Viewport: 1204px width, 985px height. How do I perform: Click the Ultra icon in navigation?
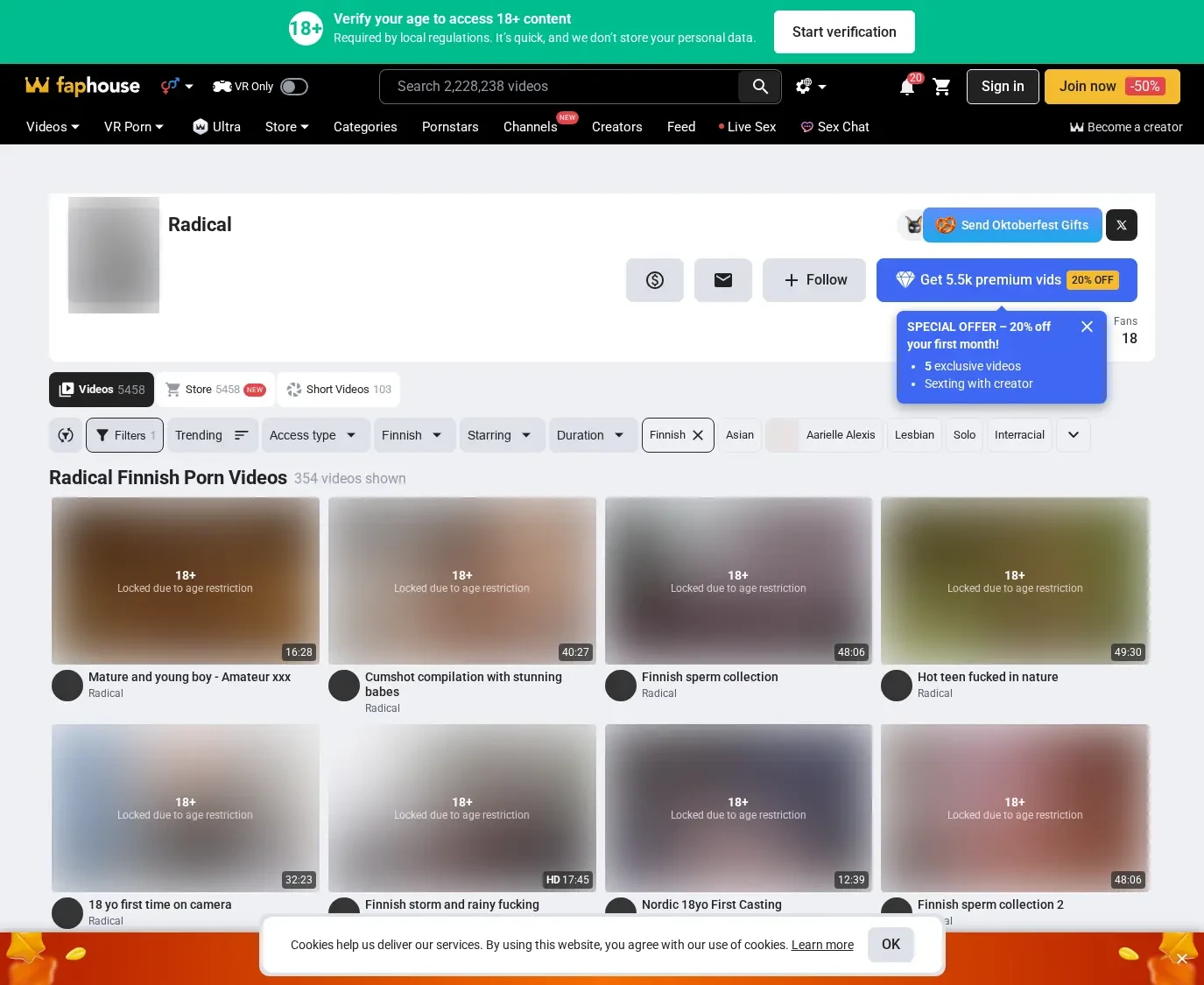coord(201,127)
